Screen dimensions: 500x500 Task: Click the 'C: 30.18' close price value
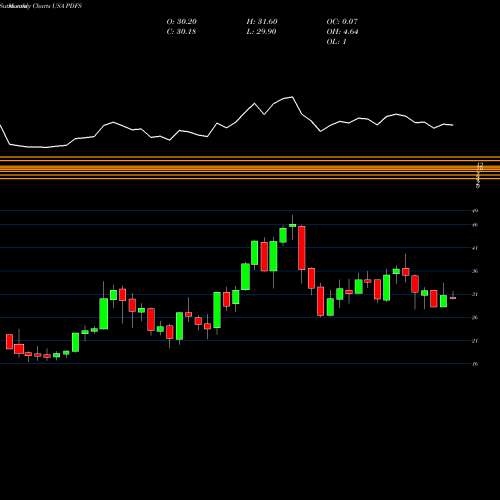(181, 32)
